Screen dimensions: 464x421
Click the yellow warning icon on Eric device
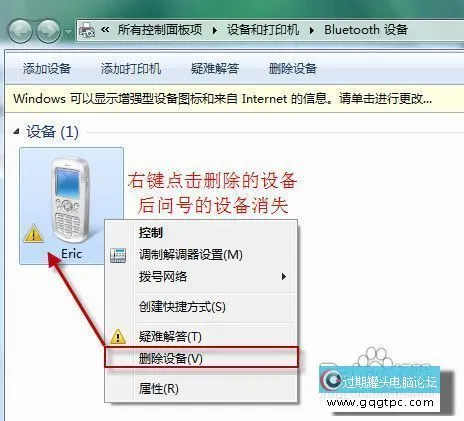(33, 233)
